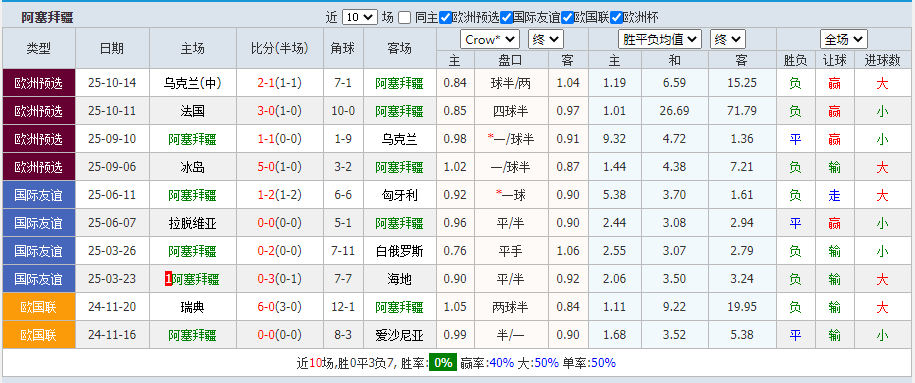
Task: Open the Crow* company dropdown
Action: pos(490,40)
